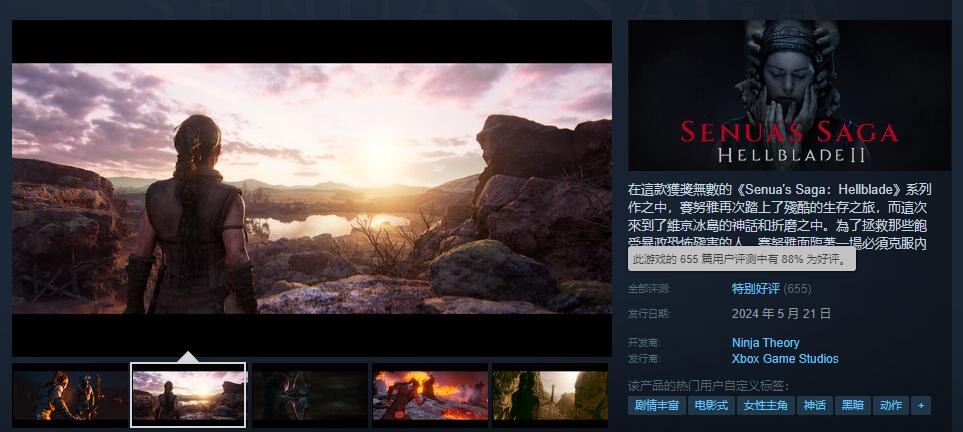Viewport: 963px width, 432px height.
Task: Visit the Xbox Game Studios publisher page
Action: (x=785, y=359)
